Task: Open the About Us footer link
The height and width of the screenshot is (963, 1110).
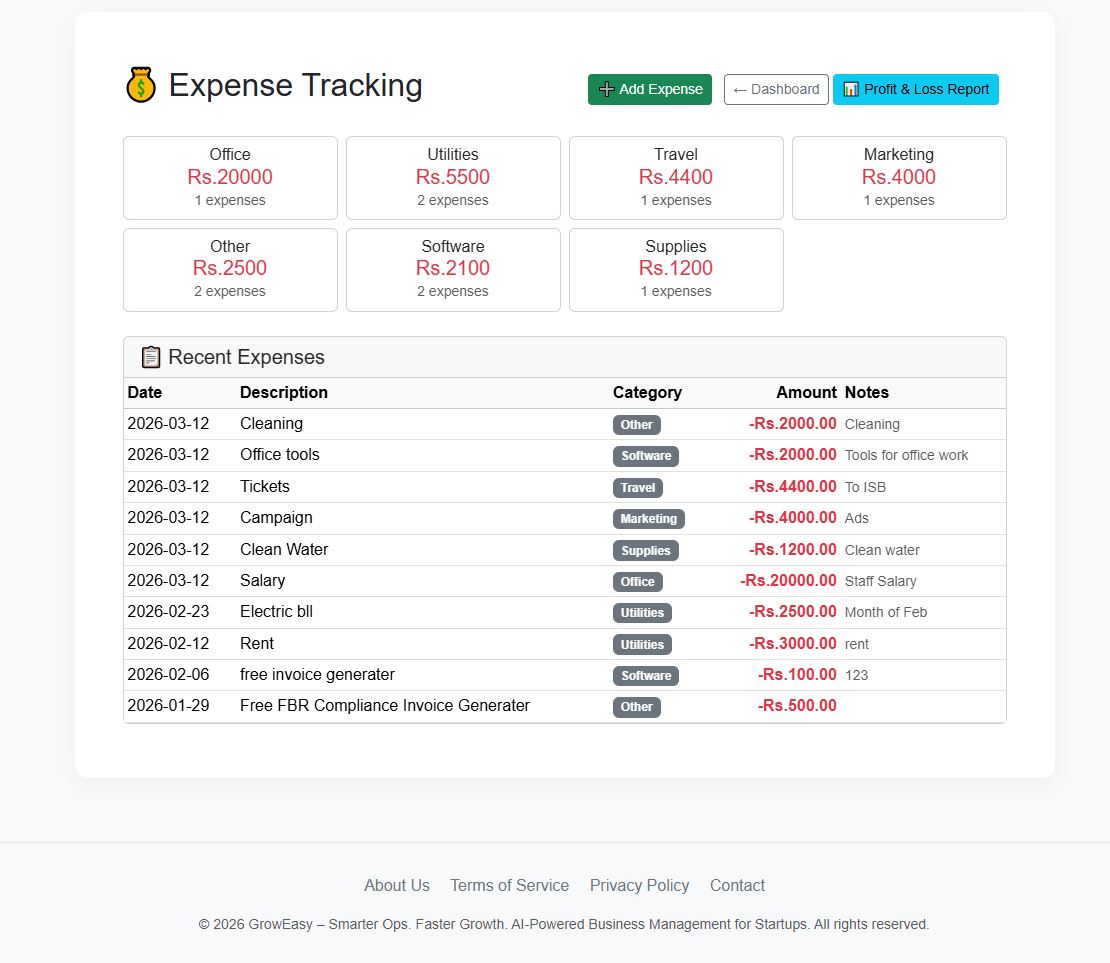Action: 396,885
